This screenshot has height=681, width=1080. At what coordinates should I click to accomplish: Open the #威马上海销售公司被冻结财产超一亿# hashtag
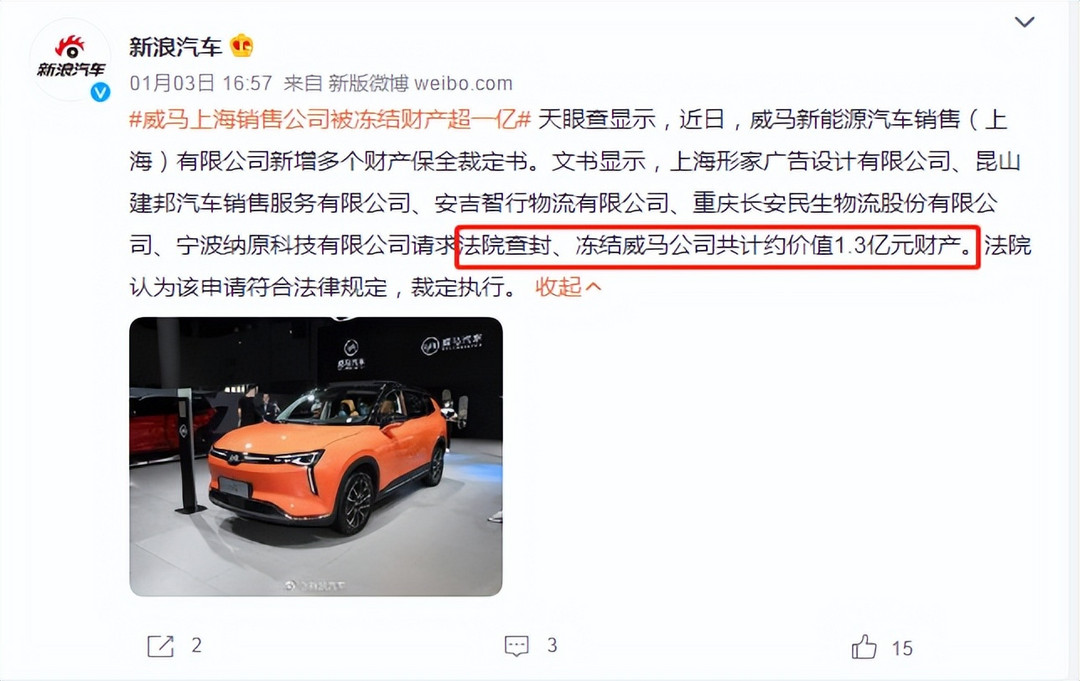pos(330,119)
